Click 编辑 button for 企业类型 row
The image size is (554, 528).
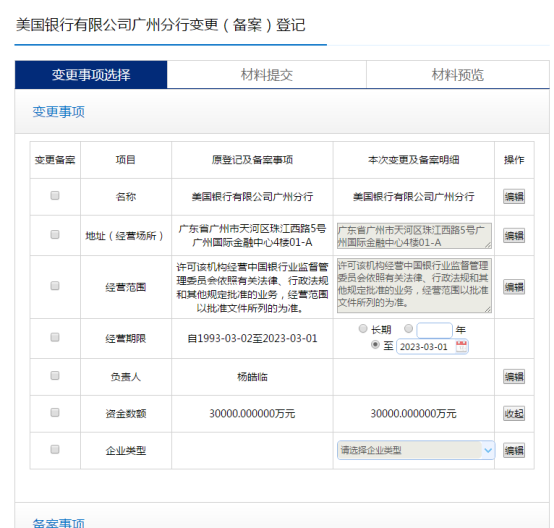tap(514, 451)
